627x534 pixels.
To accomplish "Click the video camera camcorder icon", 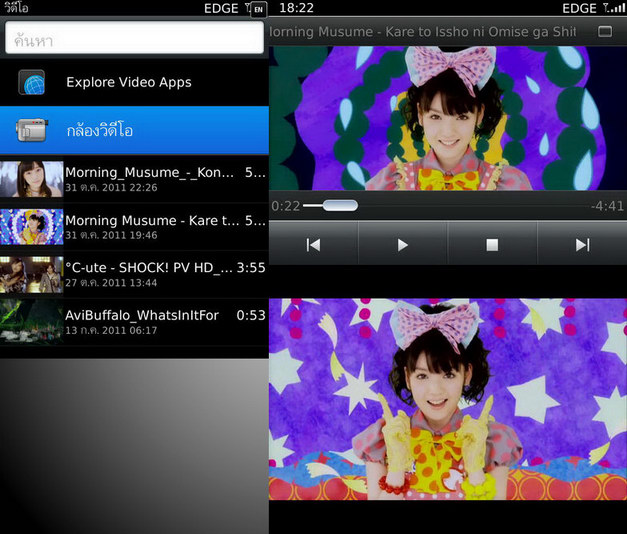I will point(32,130).
